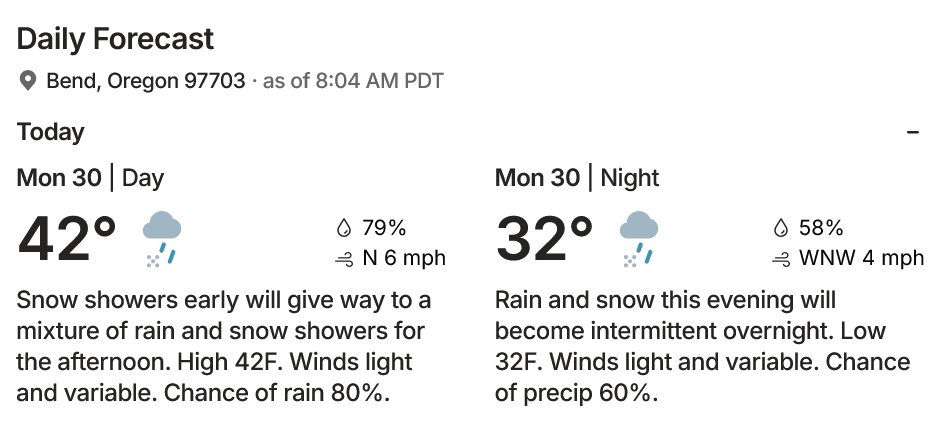Click the N 6 mph wind reading
Image resolution: width=948 pixels, height=426 pixels.
coord(403,259)
